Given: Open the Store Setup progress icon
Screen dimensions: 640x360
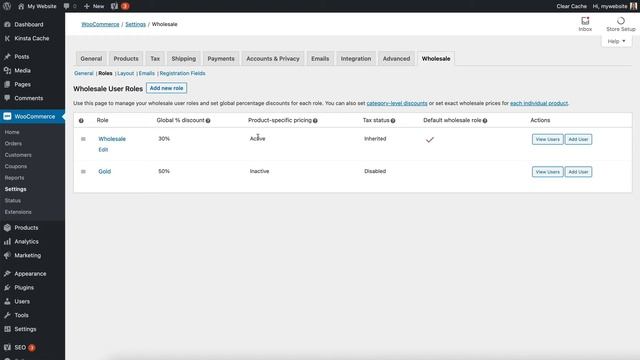Looking at the screenshot, I should pos(621,24).
